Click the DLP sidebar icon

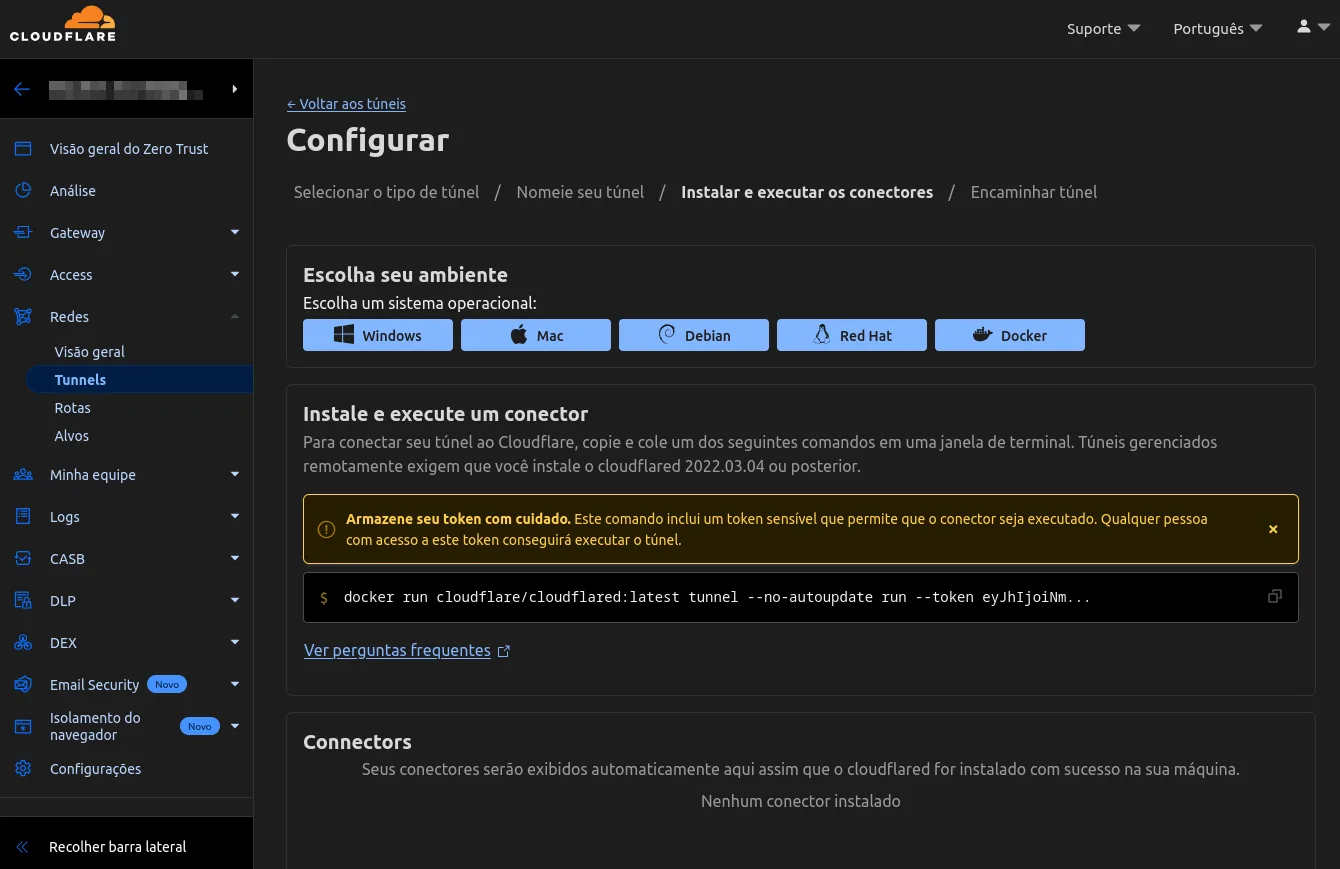(x=23, y=601)
